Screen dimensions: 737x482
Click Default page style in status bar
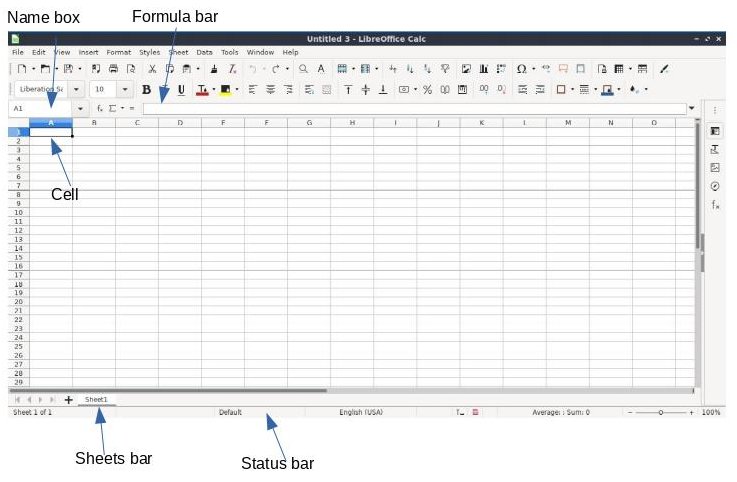pos(230,412)
